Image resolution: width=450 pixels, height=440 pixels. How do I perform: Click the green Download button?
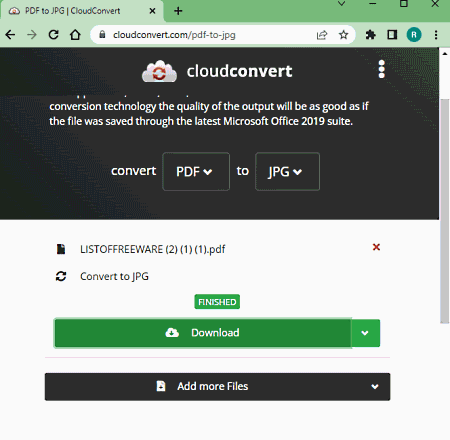point(203,333)
